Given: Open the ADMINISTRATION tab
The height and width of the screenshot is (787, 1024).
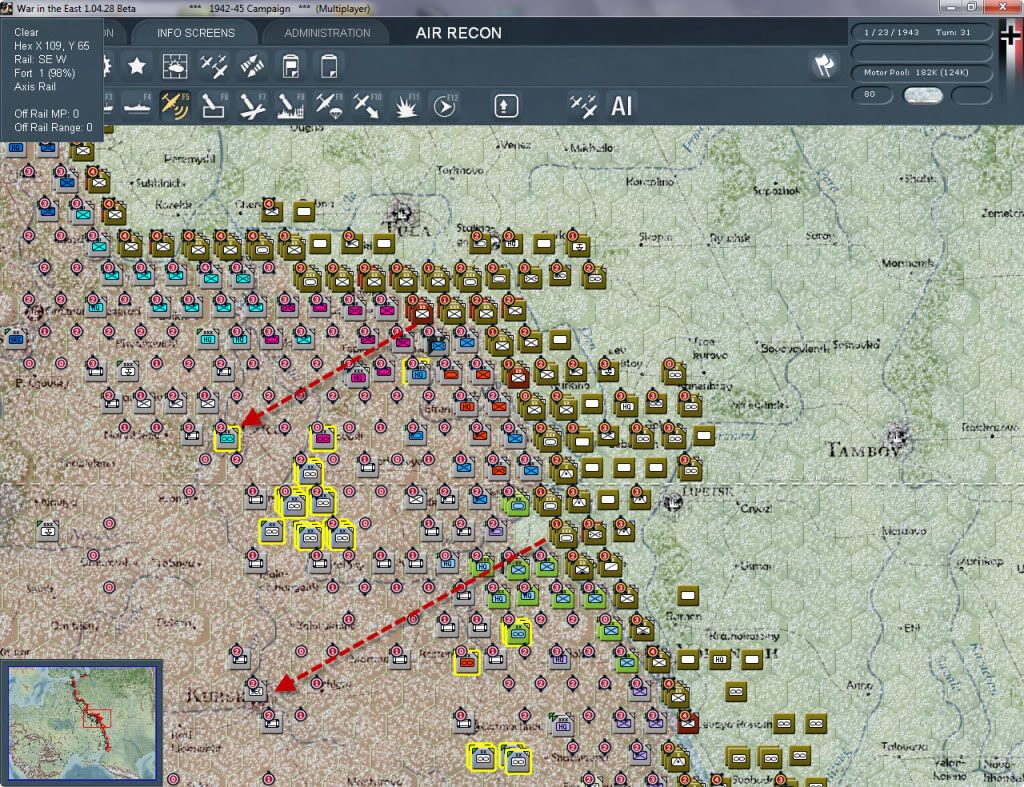Looking at the screenshot, I should (327, 33).
